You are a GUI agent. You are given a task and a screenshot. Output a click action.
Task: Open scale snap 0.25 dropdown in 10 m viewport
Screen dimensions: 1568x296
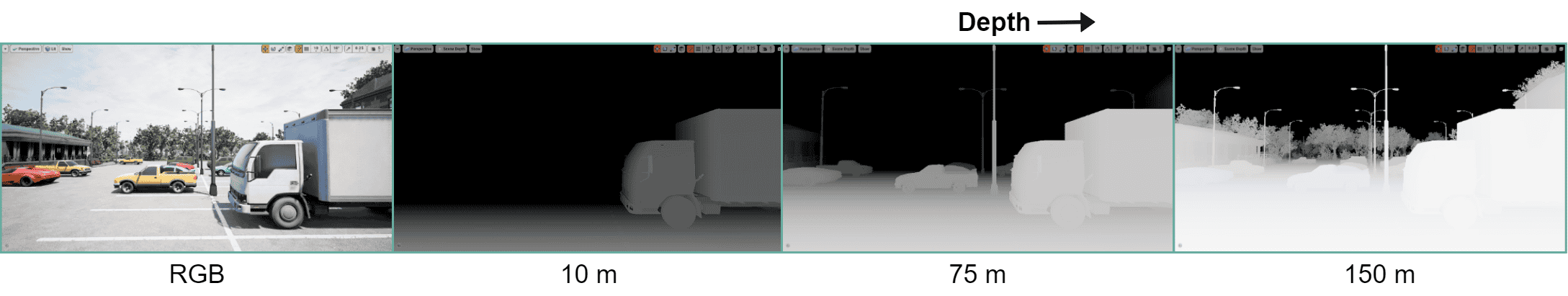[751, 49]
